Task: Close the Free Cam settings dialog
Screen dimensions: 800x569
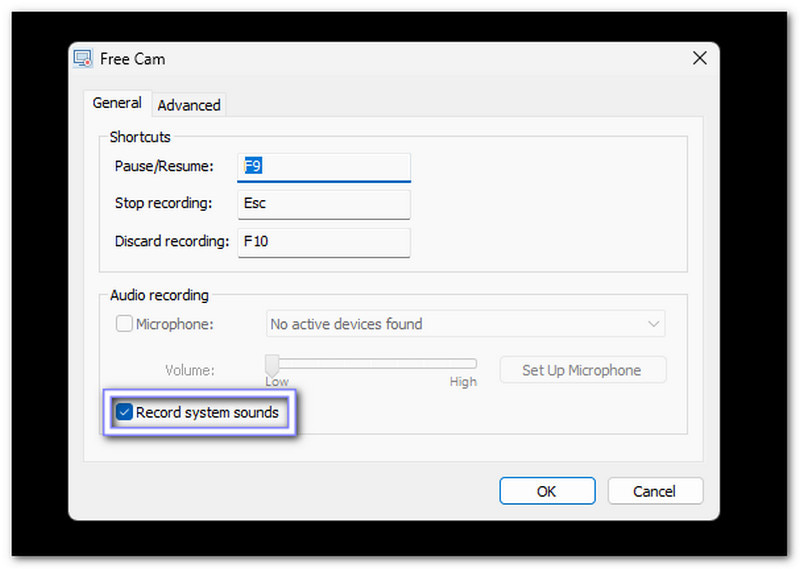Action: [x=699, y=59]
